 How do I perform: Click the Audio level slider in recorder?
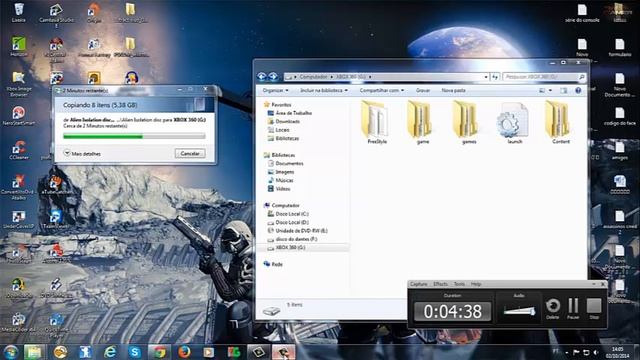(x=519, y=311)
